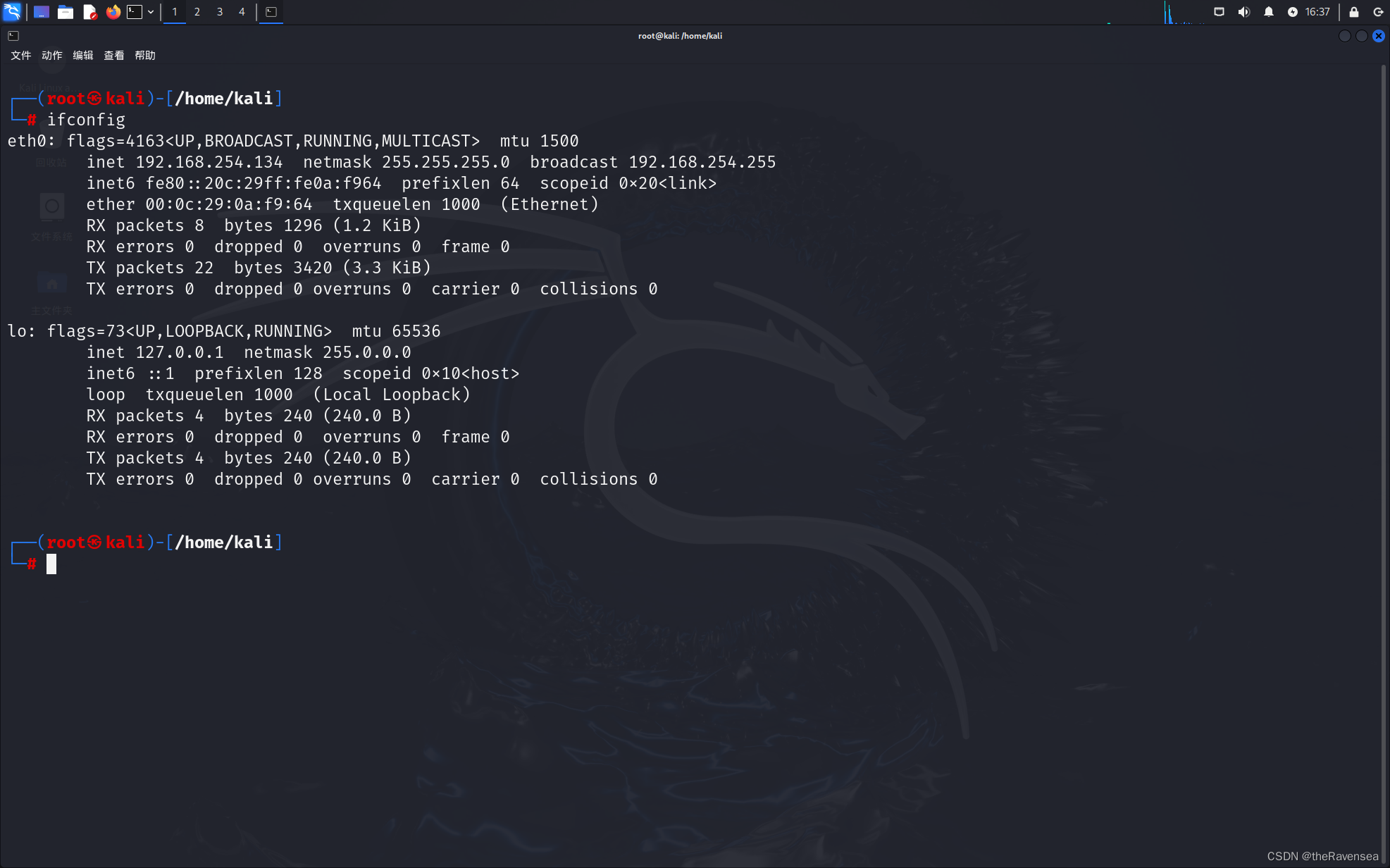
Task: Click the volume speaker tray icon
Action: coord(1244,12)
